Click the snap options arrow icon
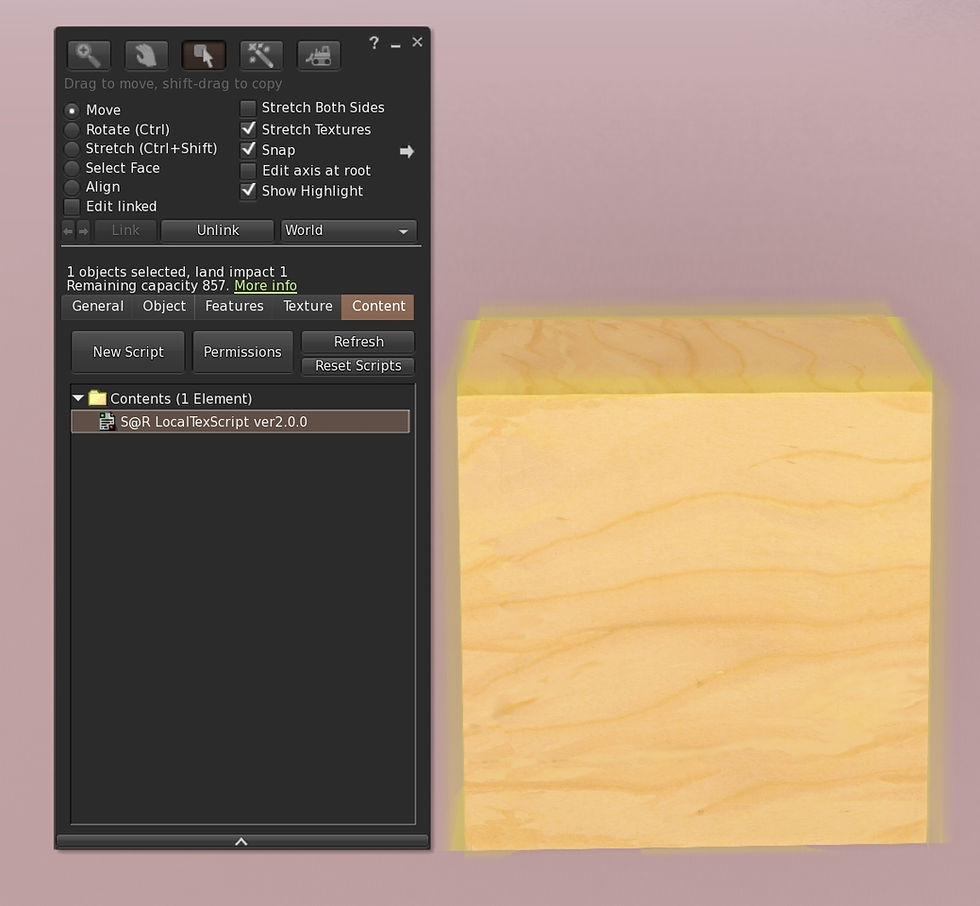 coord(407,151)
